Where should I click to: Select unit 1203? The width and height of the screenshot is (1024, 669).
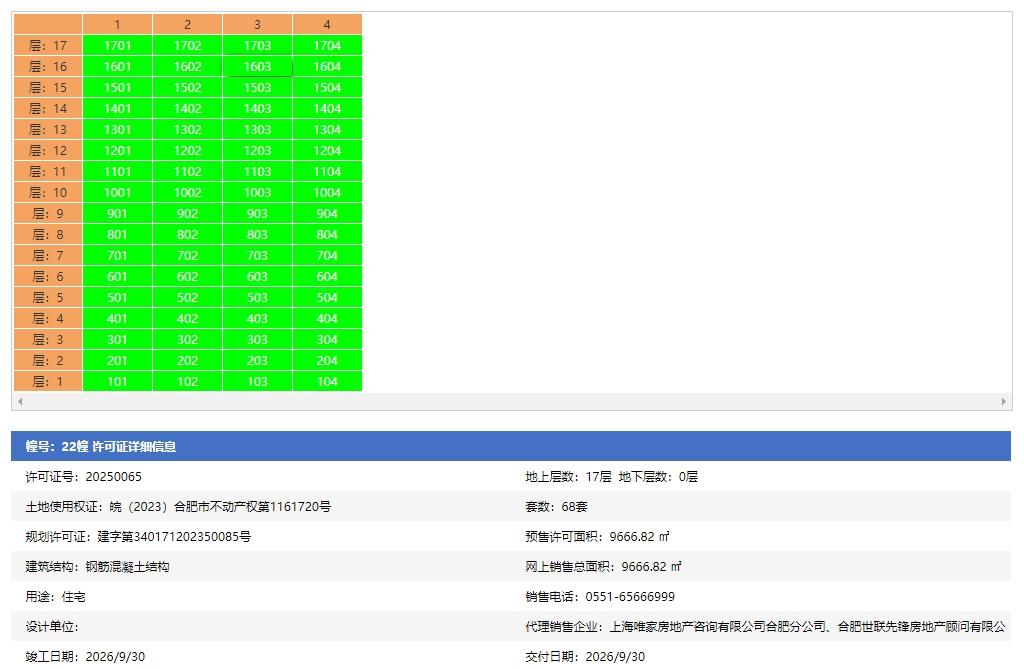[x=257, y=150]
